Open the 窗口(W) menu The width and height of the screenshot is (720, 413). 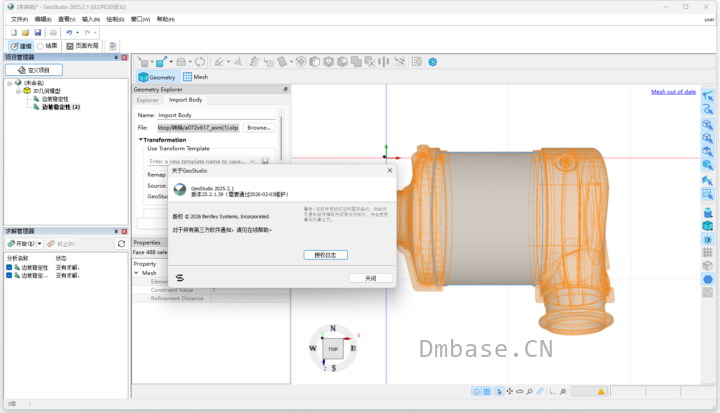pos(141,19)
